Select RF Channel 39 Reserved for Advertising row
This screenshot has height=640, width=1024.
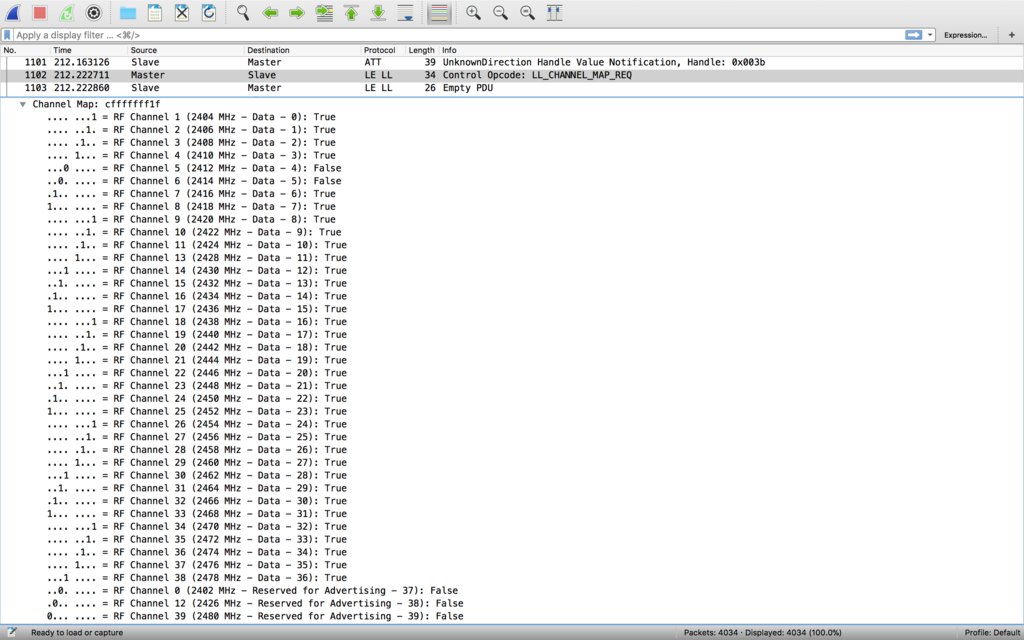pyautogui.click(x=255, y=616)
